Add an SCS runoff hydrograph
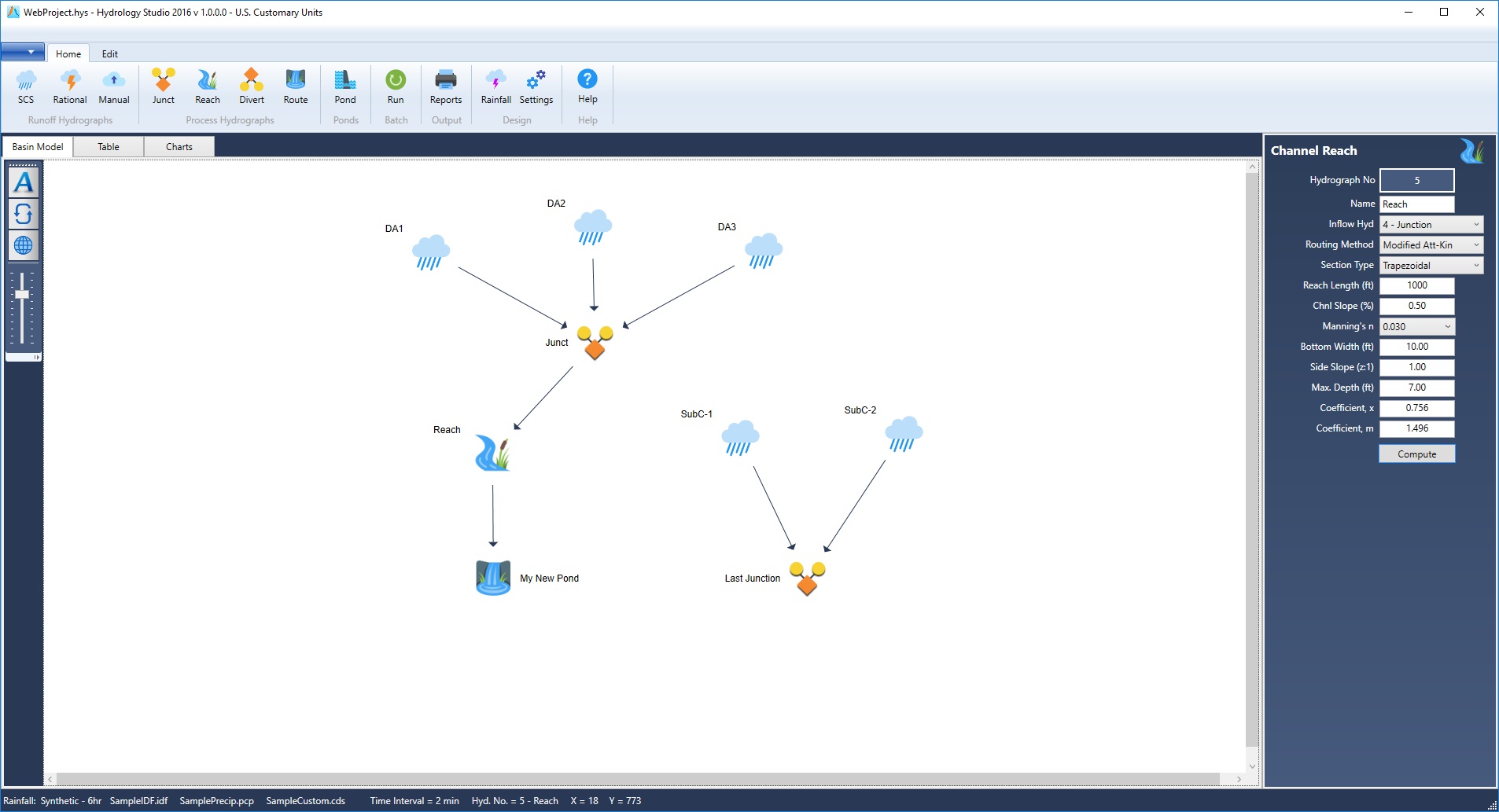Screen dimensions: 1499x812 [x=26, y=86]
